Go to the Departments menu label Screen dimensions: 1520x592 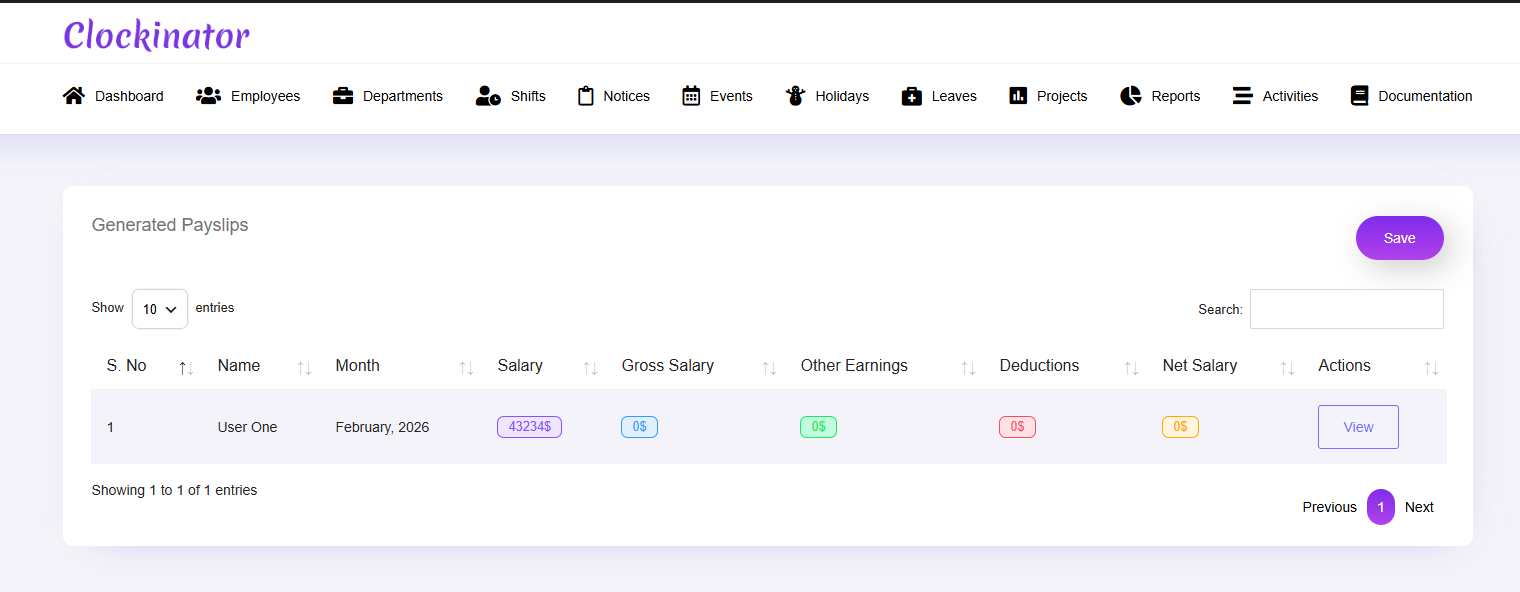pos(403,96)
